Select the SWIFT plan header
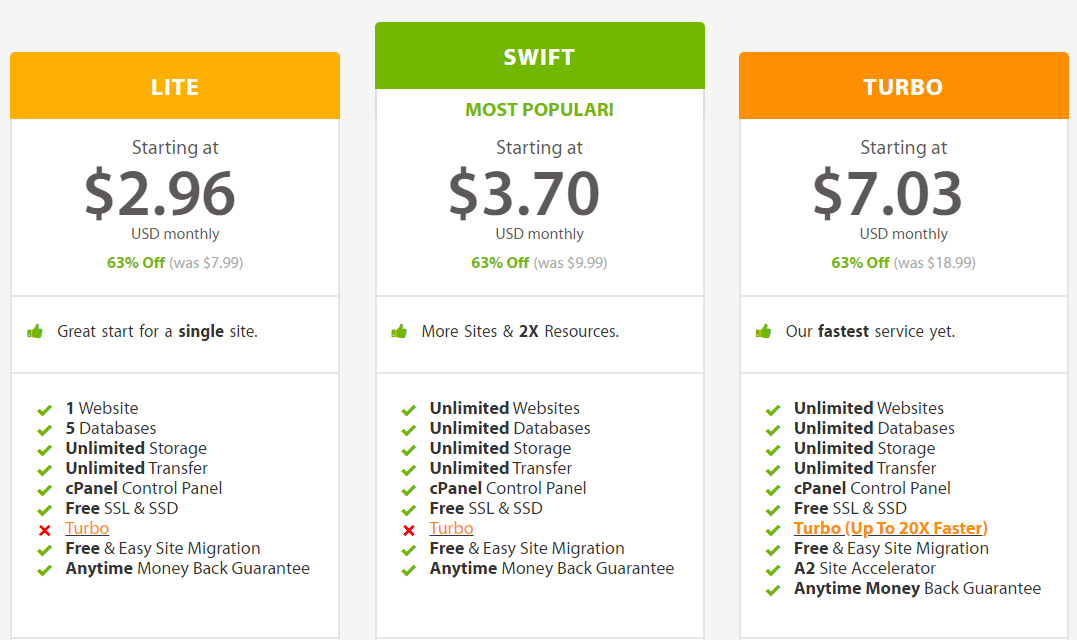 tap(540, 56)
